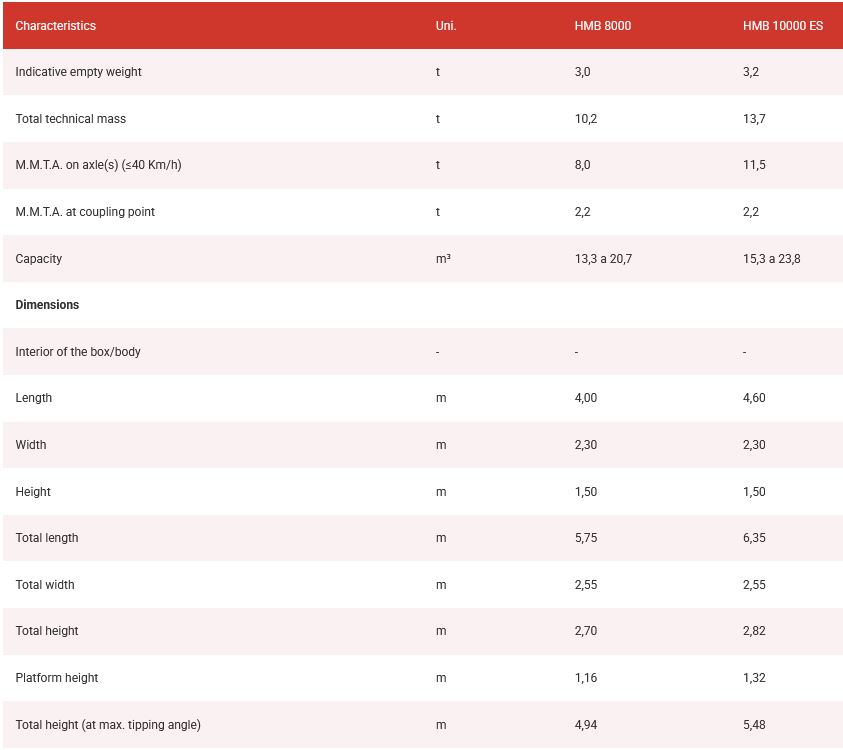This screenshot has width=843, height=750.
Task: Select the Total technical mass row label
Action: (x=70, y=119)
